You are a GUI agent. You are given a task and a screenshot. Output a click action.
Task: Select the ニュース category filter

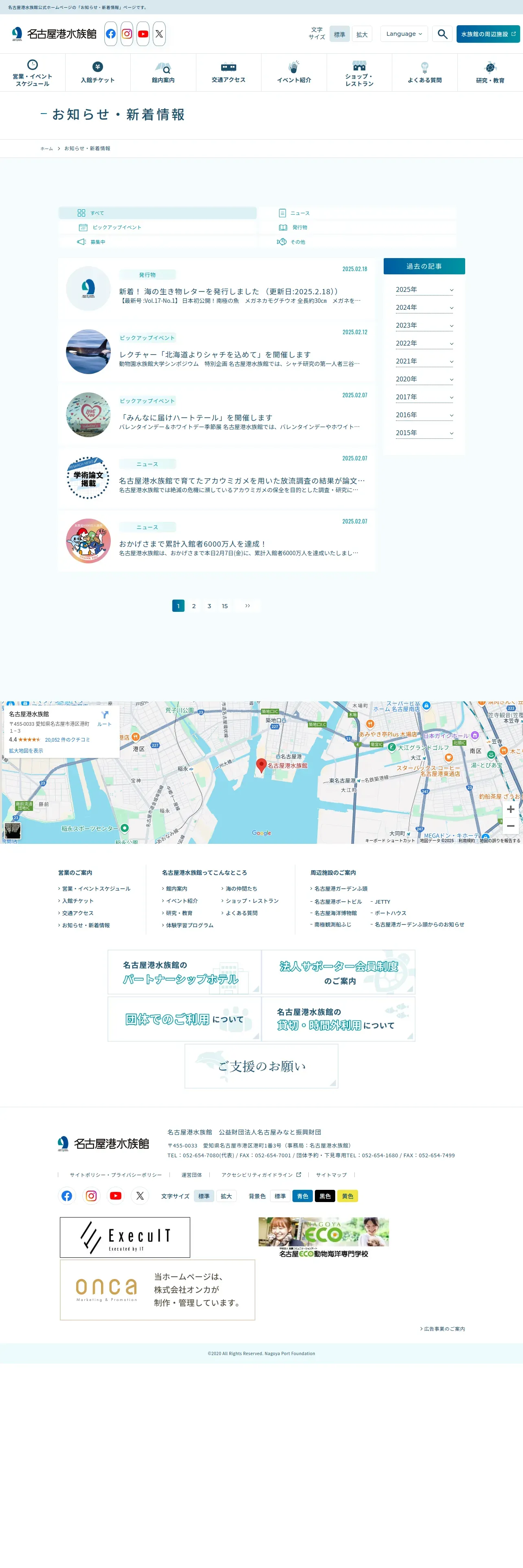[x=357, y=213]
